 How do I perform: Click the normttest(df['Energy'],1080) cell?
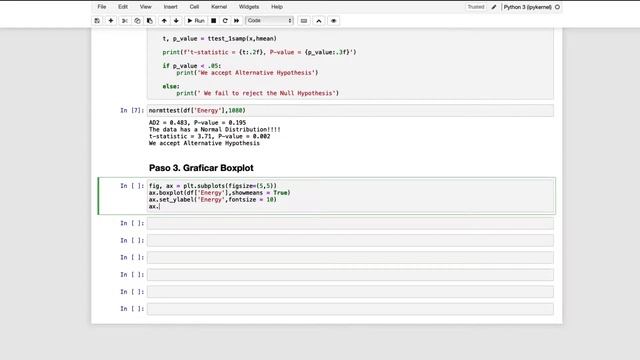[350, 110]
